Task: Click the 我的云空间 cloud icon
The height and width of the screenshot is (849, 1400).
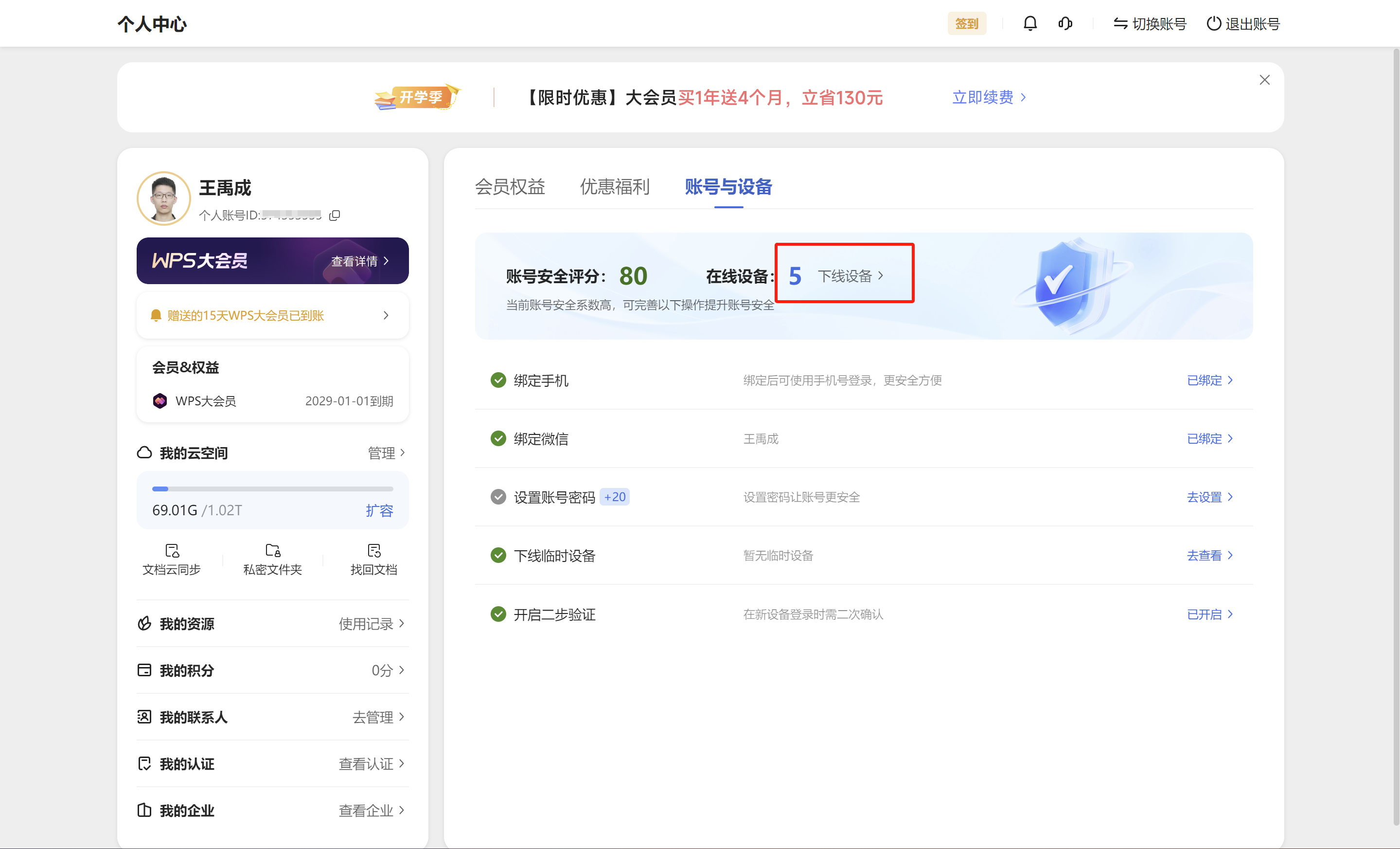Action: [144, 452]
